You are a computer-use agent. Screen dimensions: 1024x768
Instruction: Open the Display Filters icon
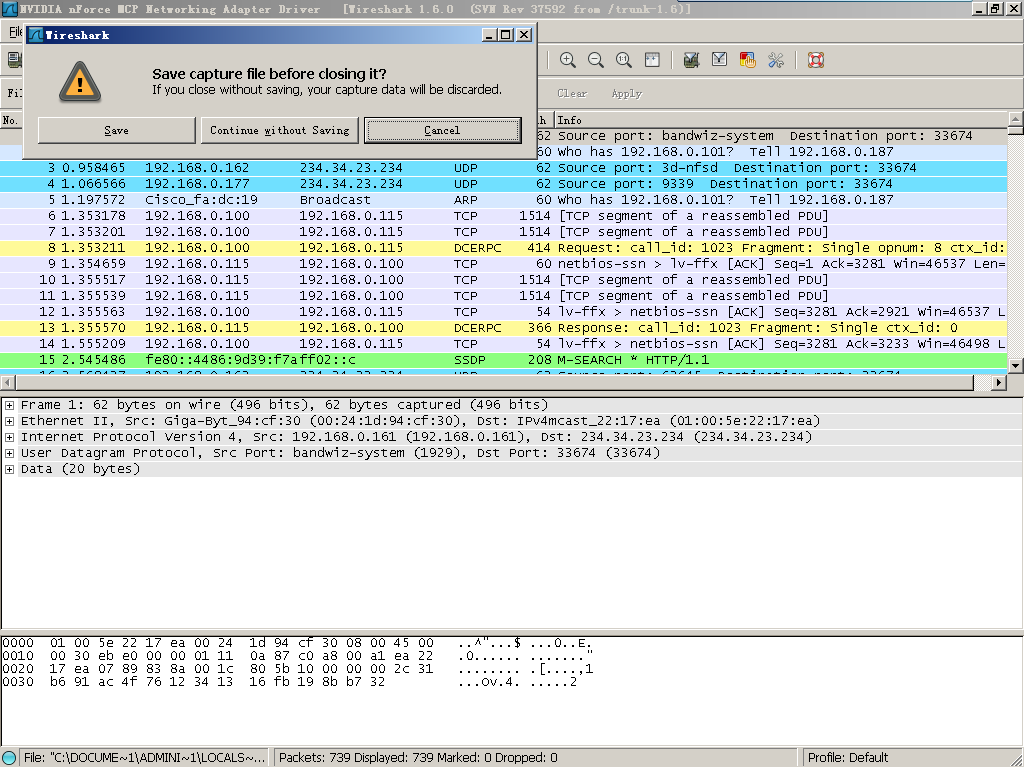[x=719, y=60]
